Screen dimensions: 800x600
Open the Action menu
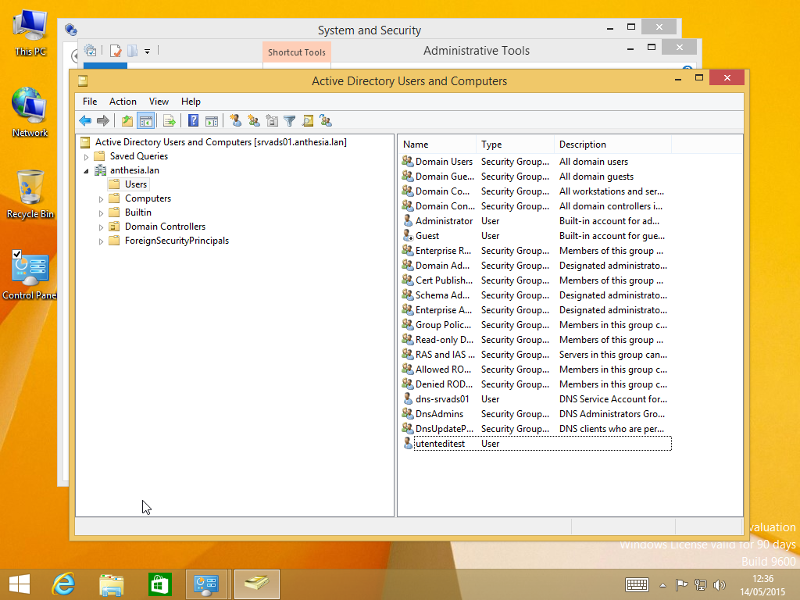coord(123,102)
